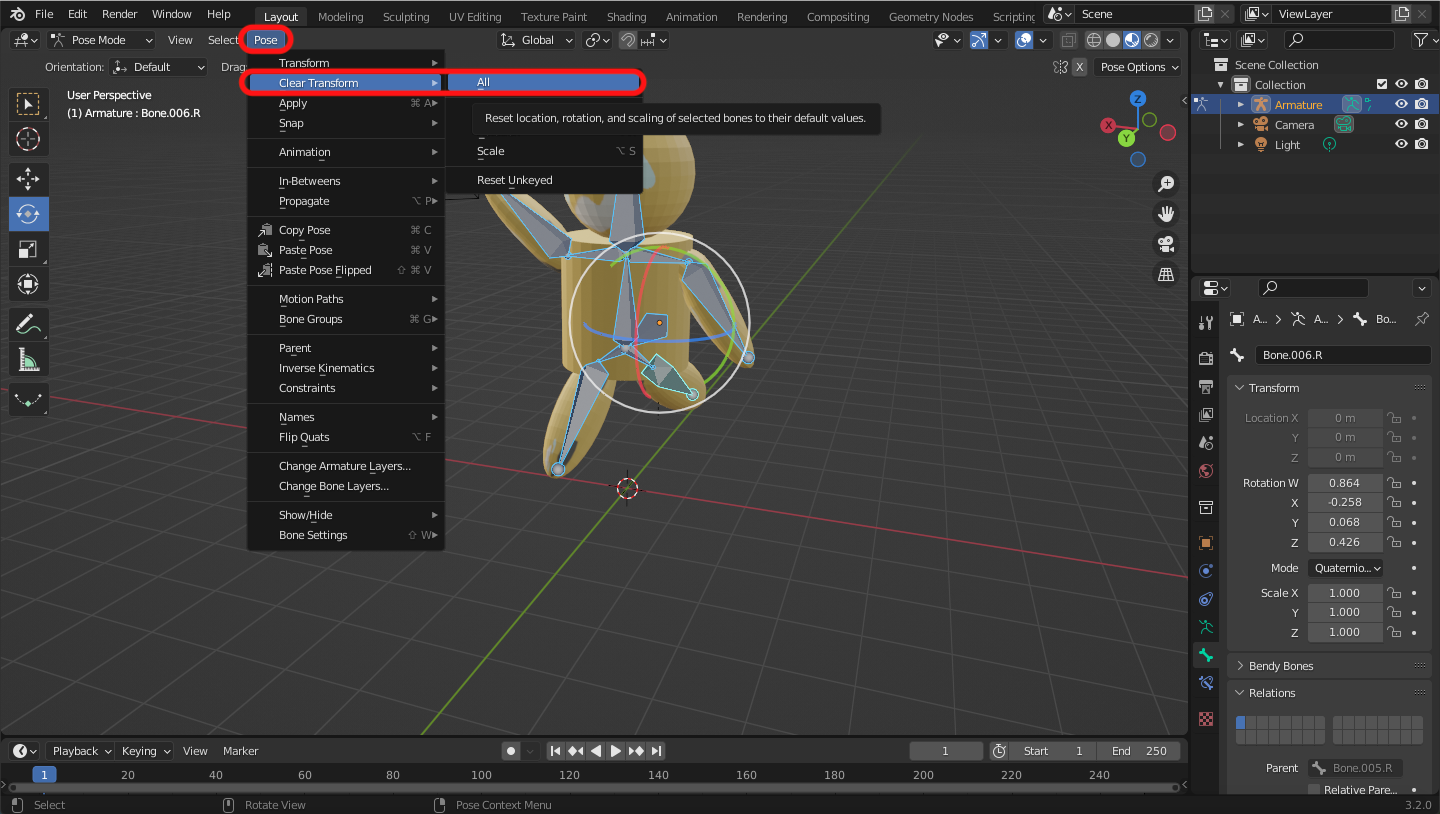The image size is (1440, 814).
Task: Choose Scale in Clear Transform submenu
Action: pos(544,151)
